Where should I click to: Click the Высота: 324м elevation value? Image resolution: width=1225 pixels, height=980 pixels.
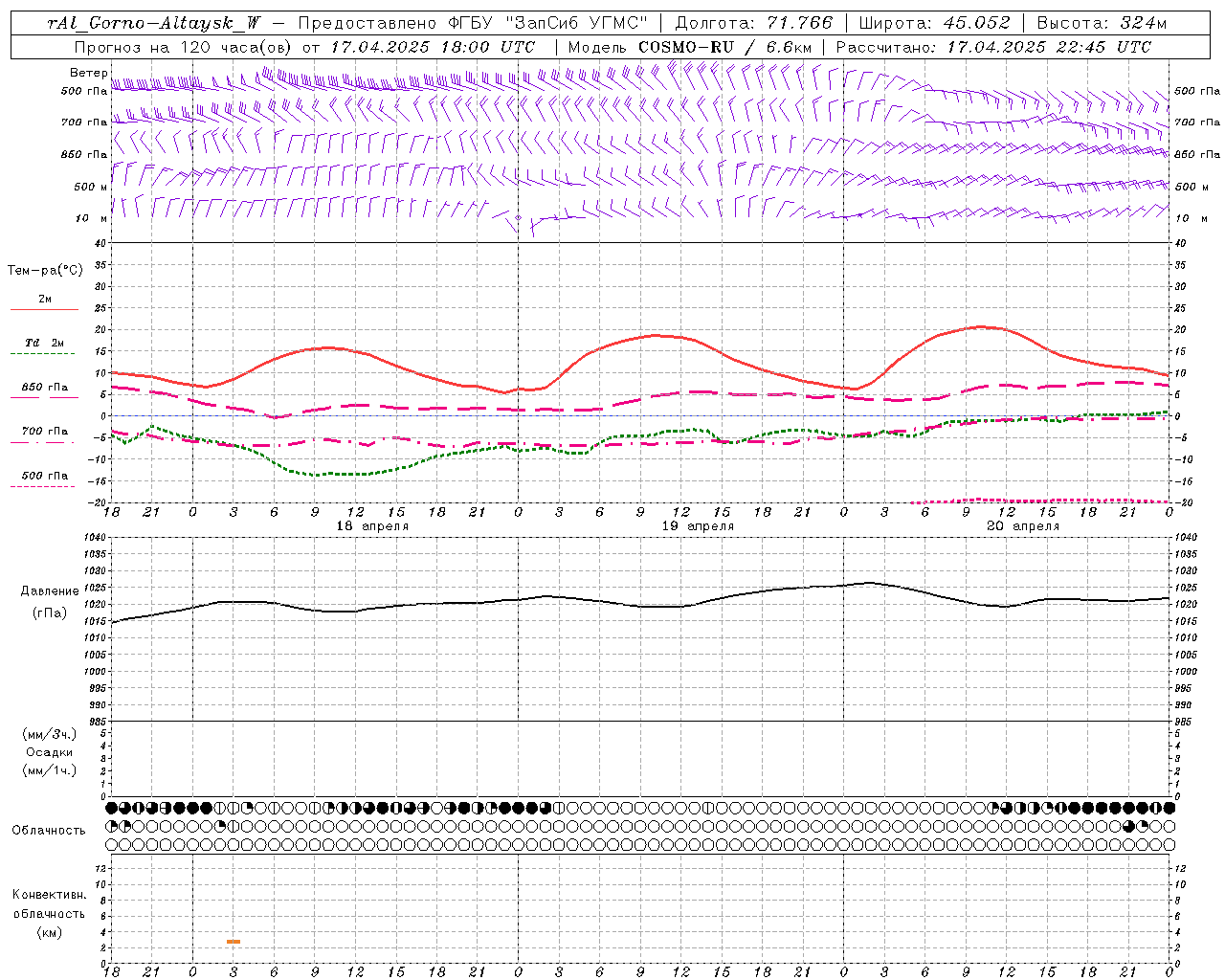coord(1102,24)
